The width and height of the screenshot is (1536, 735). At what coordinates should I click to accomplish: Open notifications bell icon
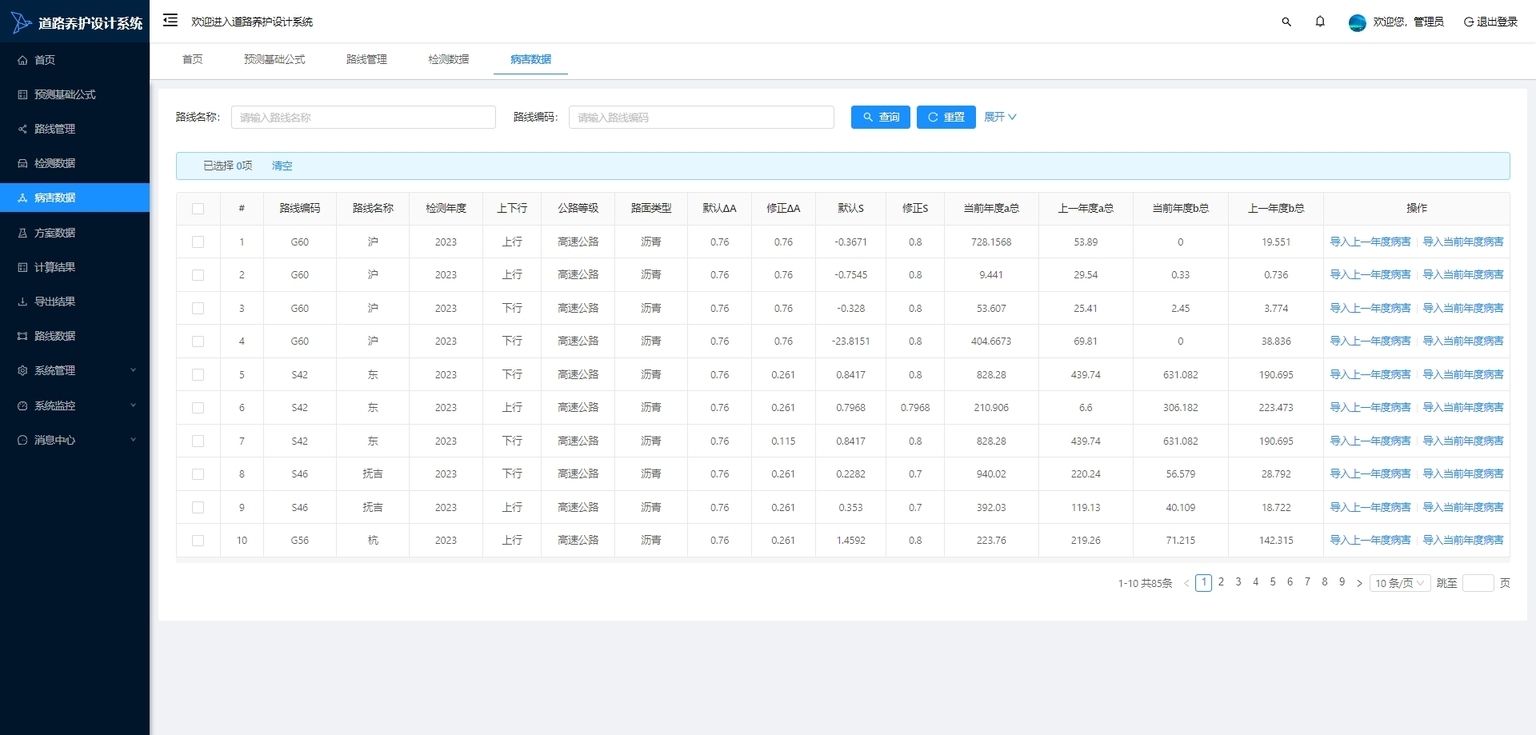click(x=1320, y=21)
